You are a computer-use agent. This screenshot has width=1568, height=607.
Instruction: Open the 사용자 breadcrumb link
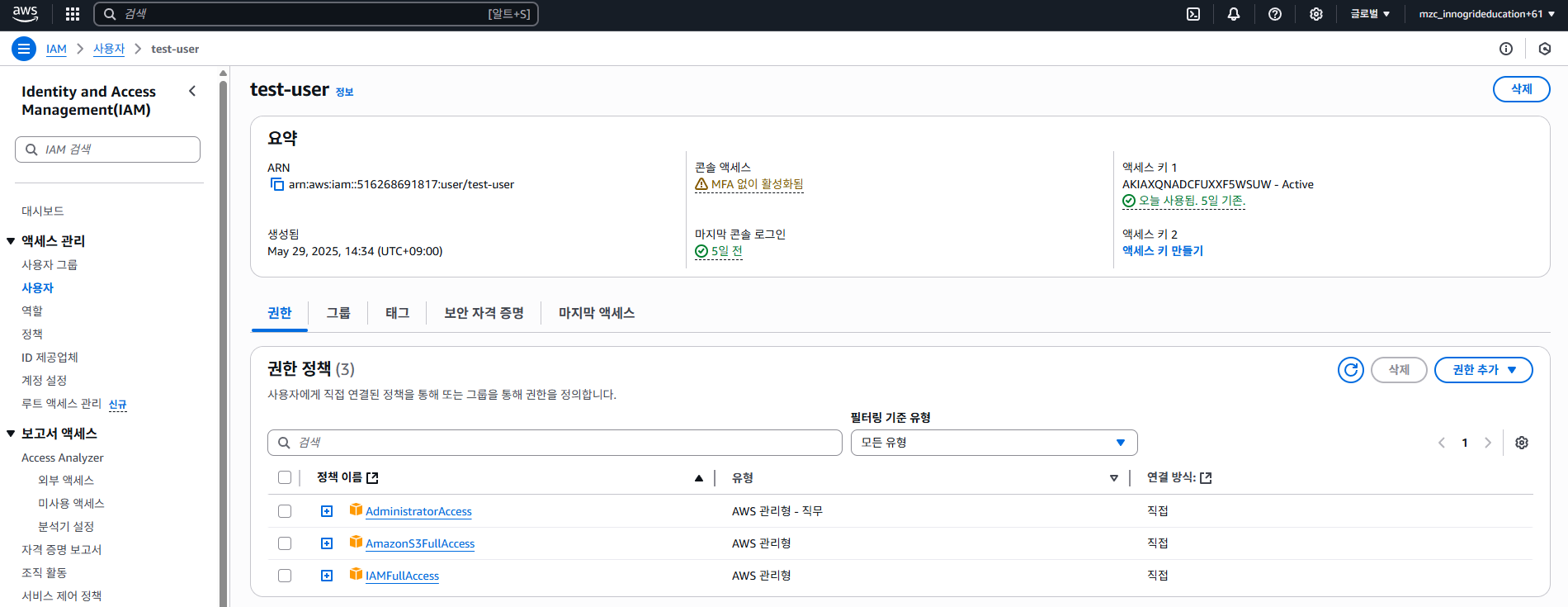click(109, 49)
